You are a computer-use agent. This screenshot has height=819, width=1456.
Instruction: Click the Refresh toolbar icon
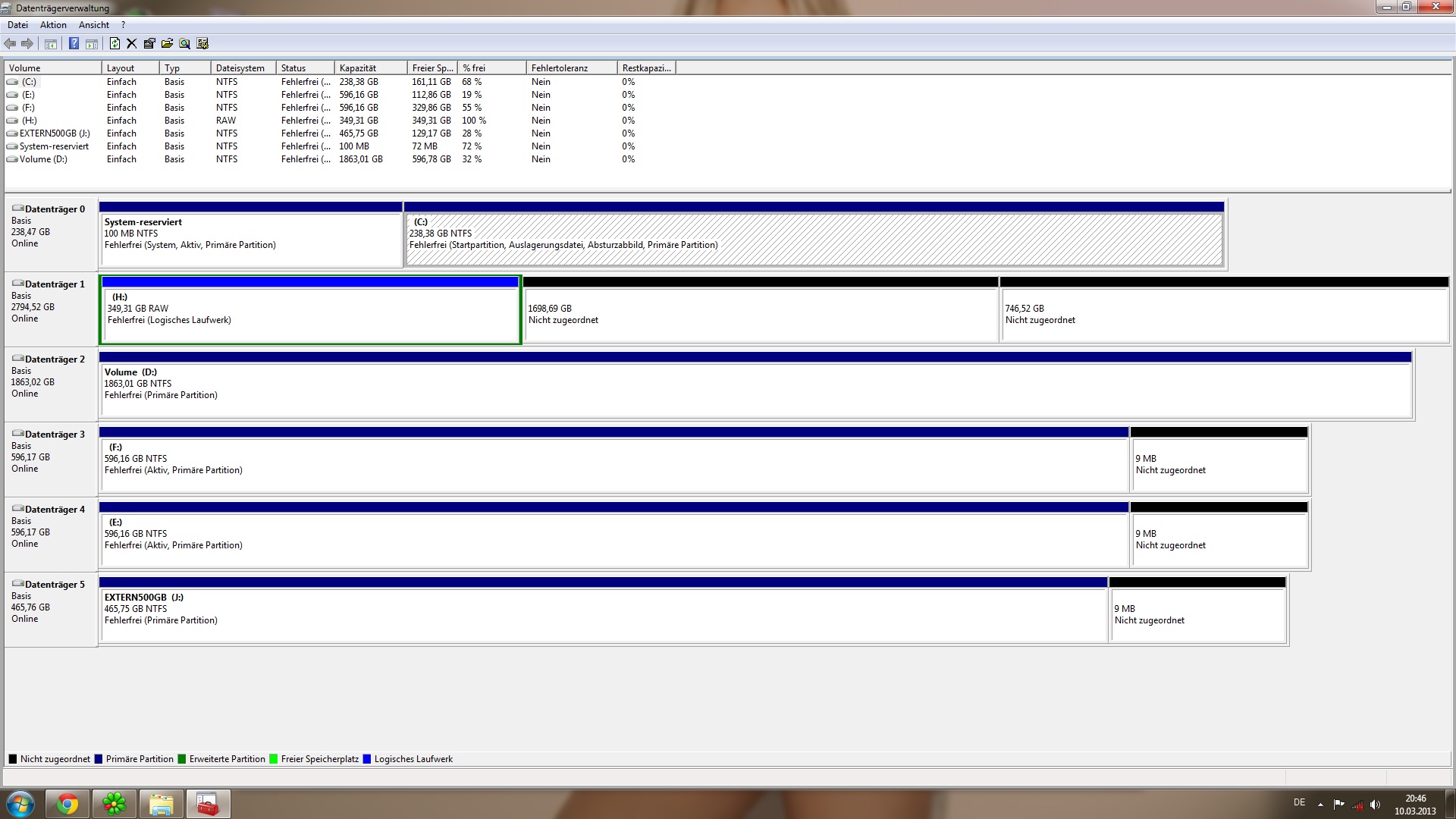click(x=115, y=44)
